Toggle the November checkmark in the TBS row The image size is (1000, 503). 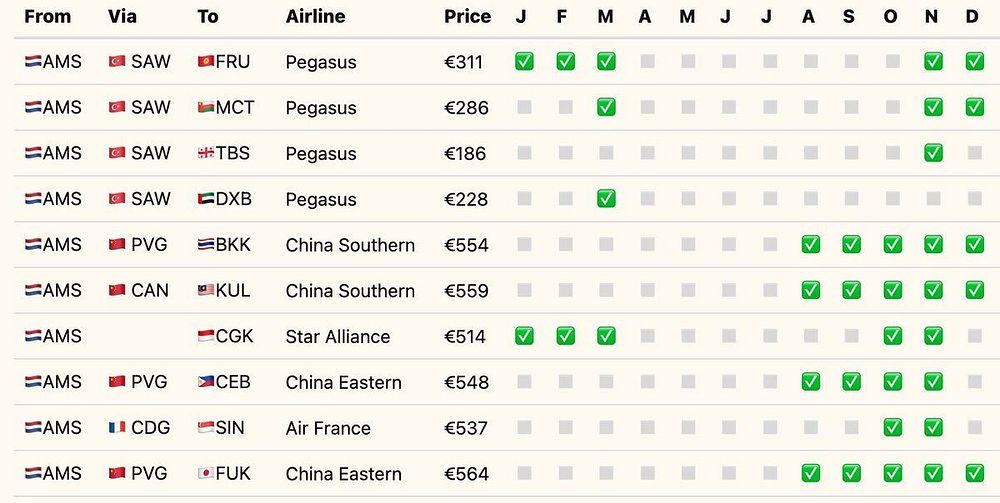pyautogui.click(x=933, y=153)
